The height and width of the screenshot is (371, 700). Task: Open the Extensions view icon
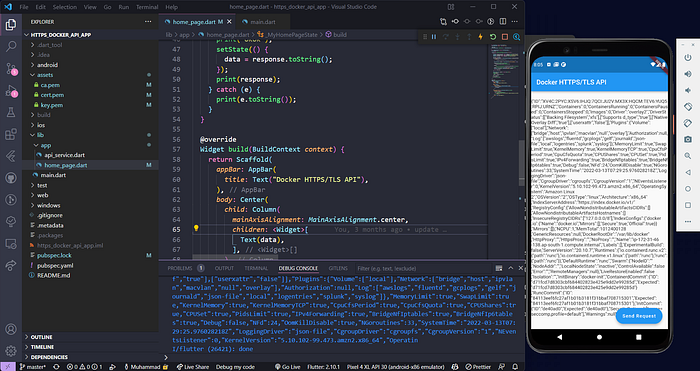pyautogui.click(x=11, y=134)
